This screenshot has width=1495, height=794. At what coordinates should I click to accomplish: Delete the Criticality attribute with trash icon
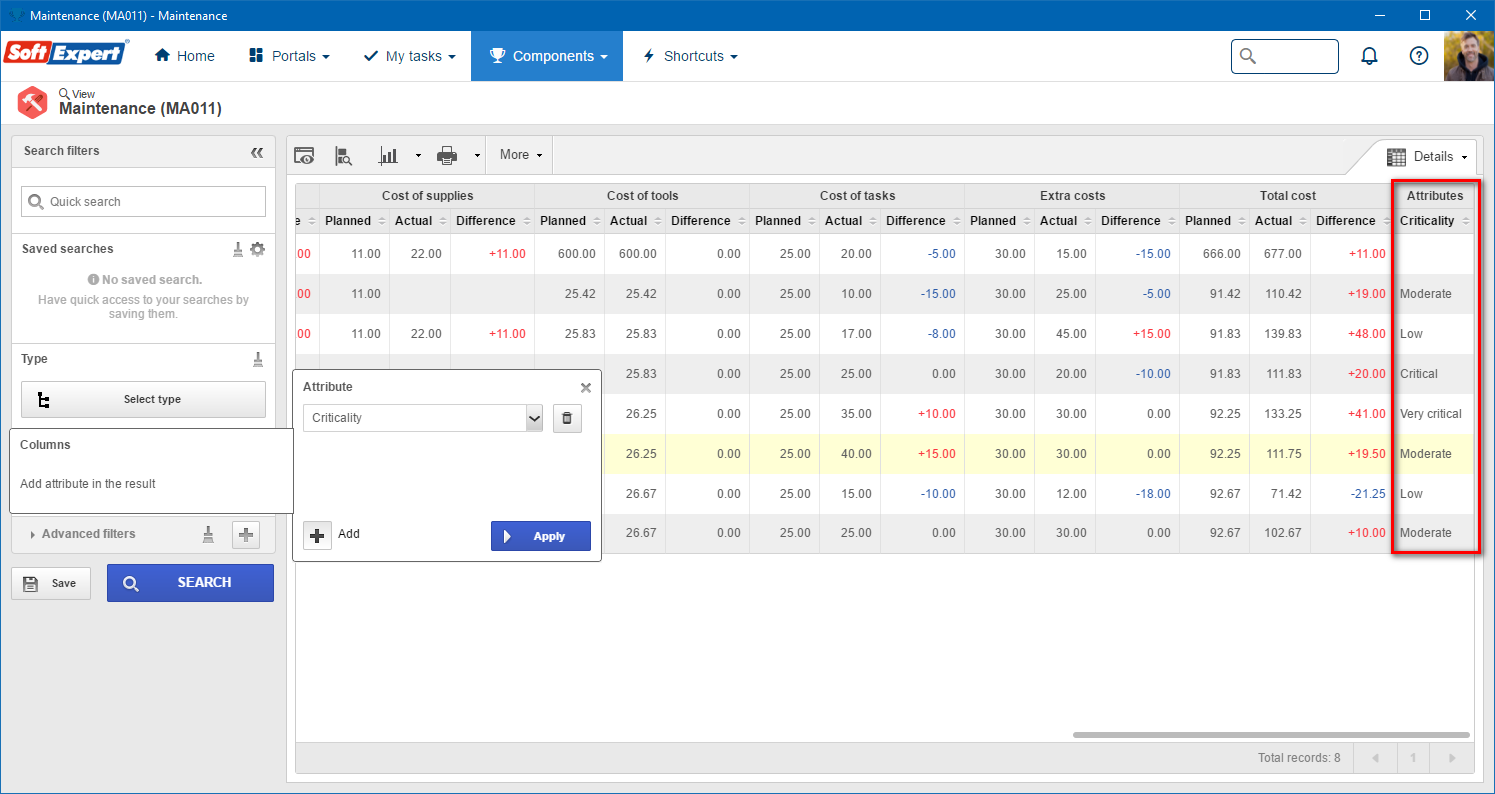point(567,418)
